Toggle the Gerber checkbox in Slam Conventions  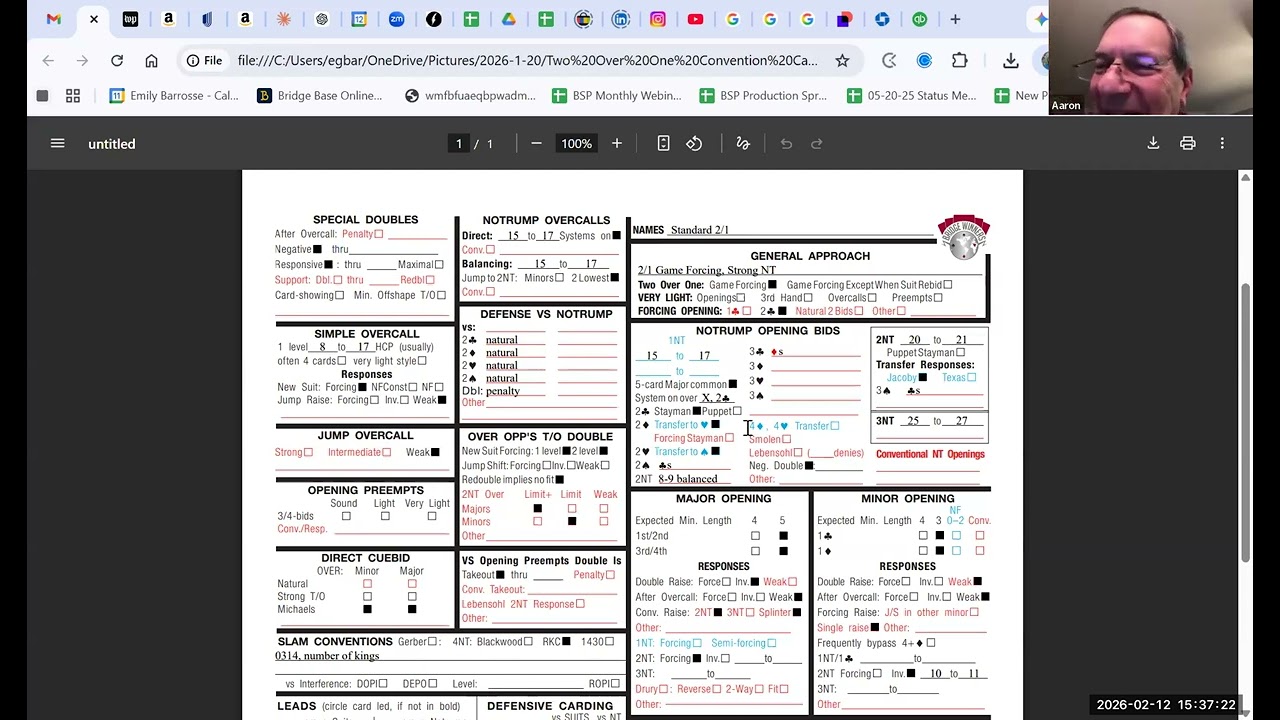tap(433, 642)
